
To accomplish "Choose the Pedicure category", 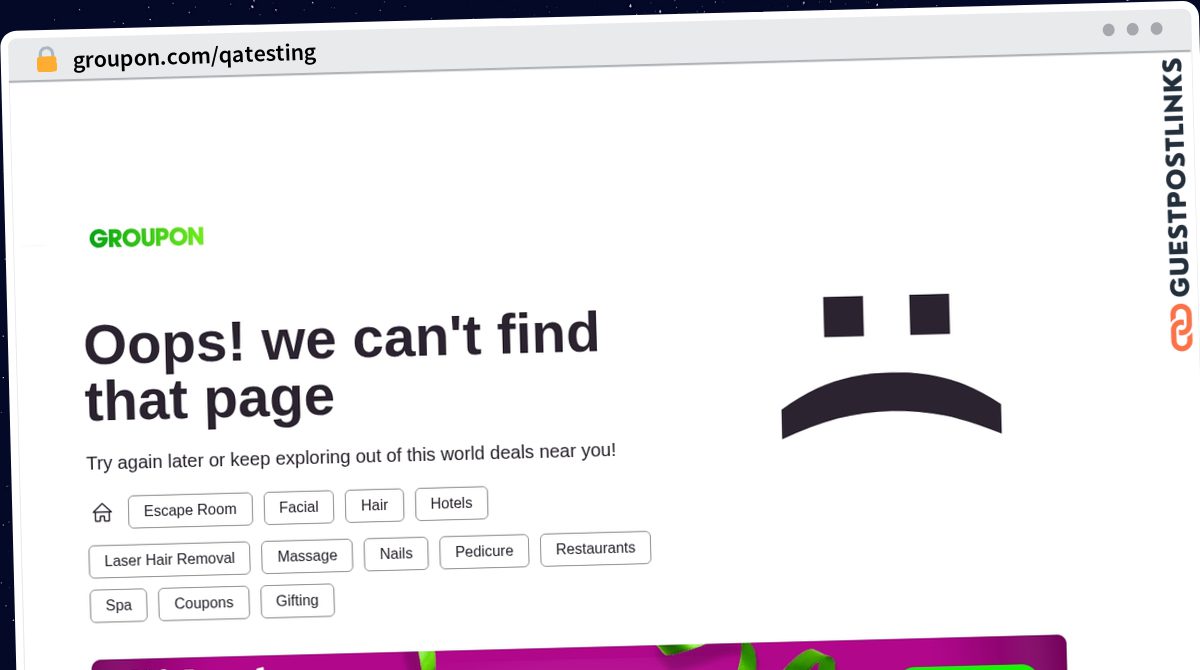I will 484,551.
